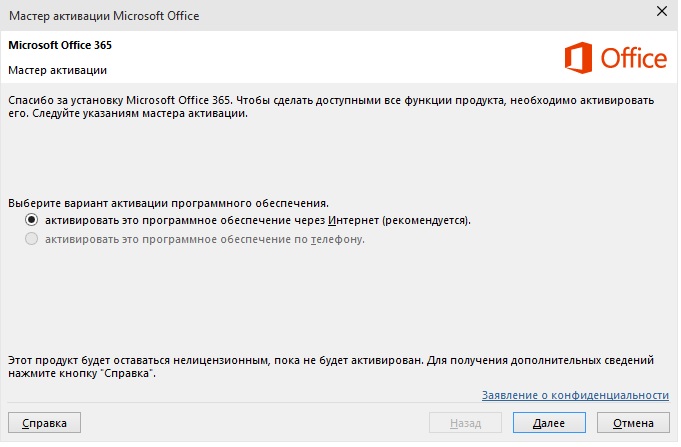Close the activation wizard with X
The image size is (681, 447).
pos(661,11)
